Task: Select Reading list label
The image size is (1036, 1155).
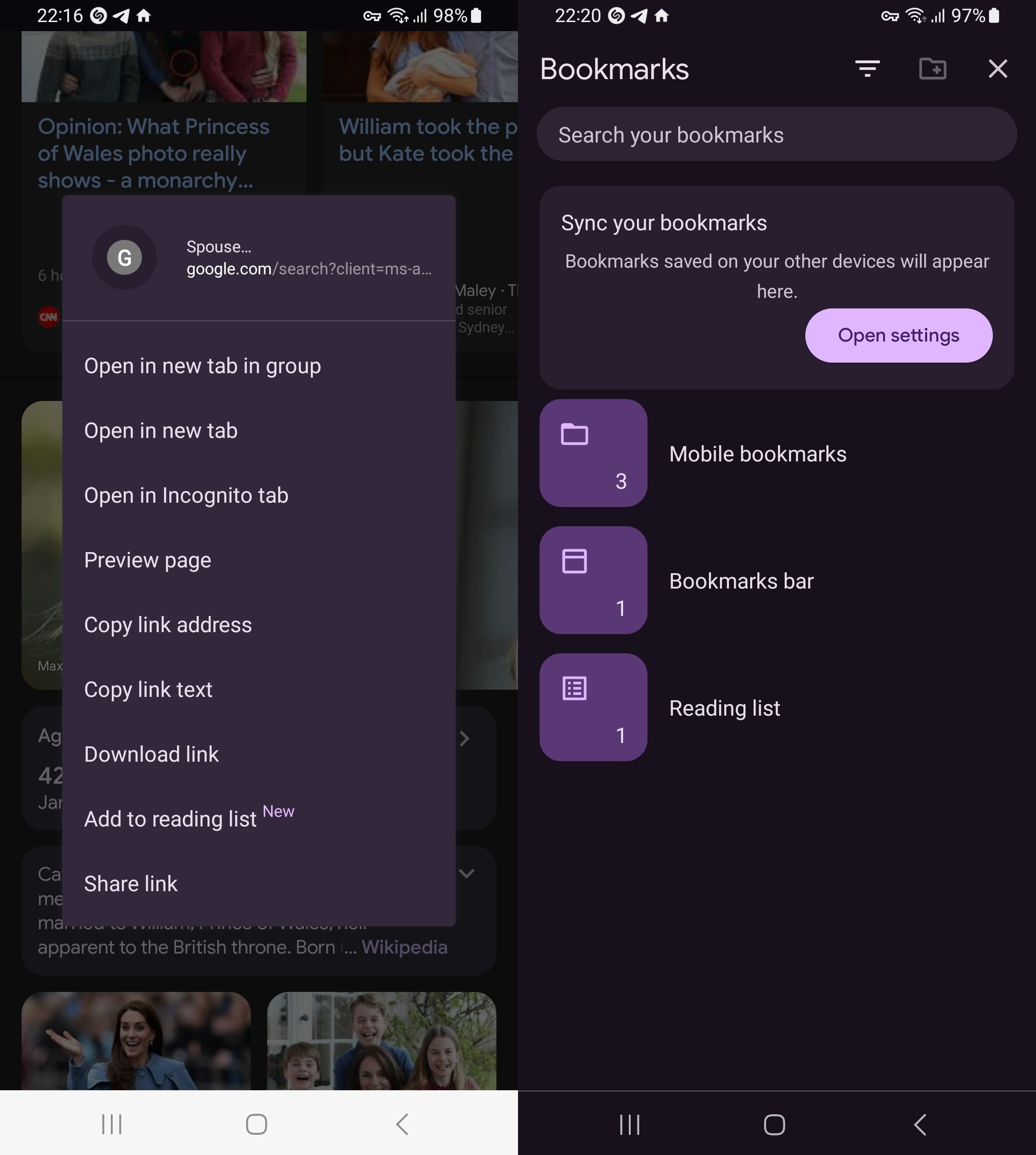Action: tap(724, 708)
